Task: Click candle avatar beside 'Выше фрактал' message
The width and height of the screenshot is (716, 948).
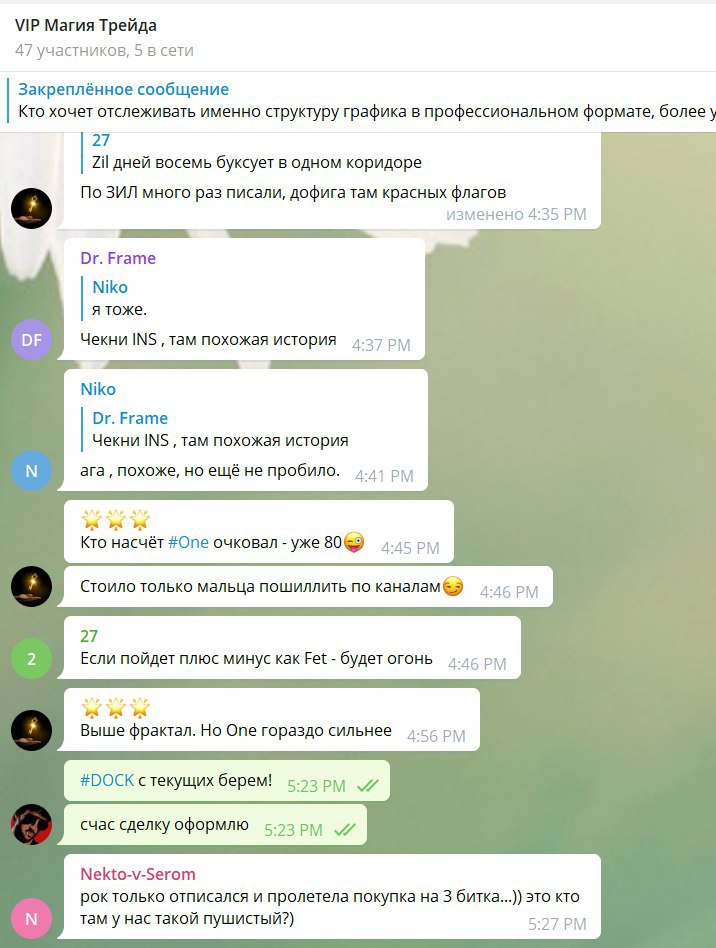Action: 31,730
